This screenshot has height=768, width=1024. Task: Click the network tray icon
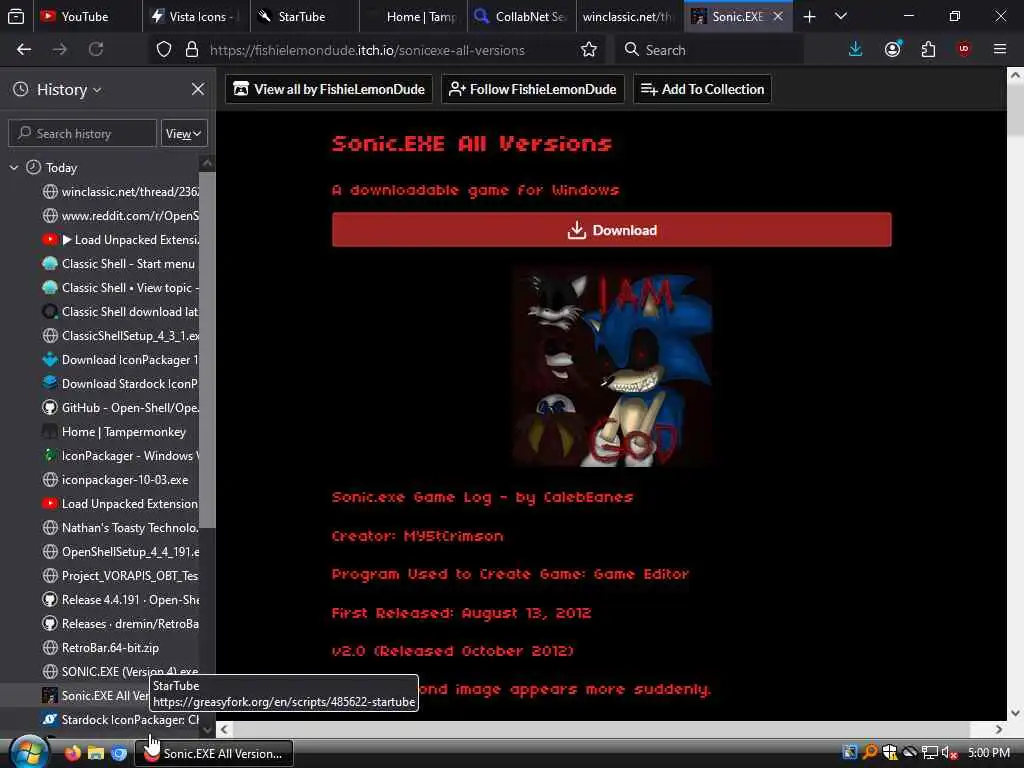click(x=930, y=753)
